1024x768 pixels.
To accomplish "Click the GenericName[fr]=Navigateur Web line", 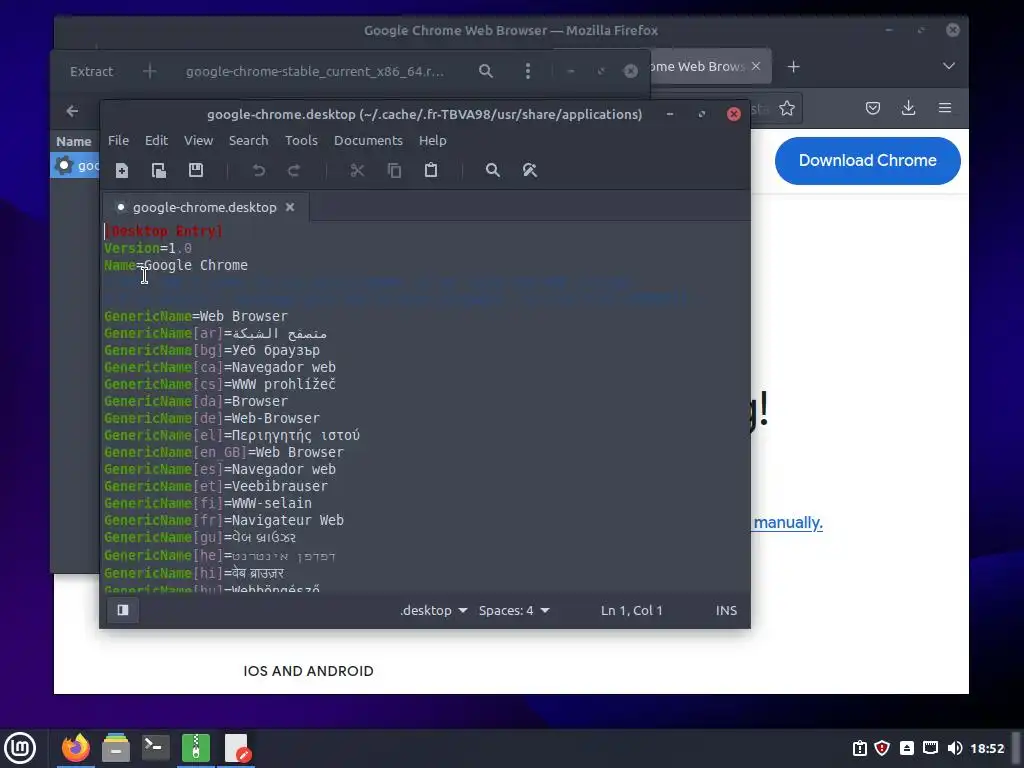I will click(x=224, y=520).
